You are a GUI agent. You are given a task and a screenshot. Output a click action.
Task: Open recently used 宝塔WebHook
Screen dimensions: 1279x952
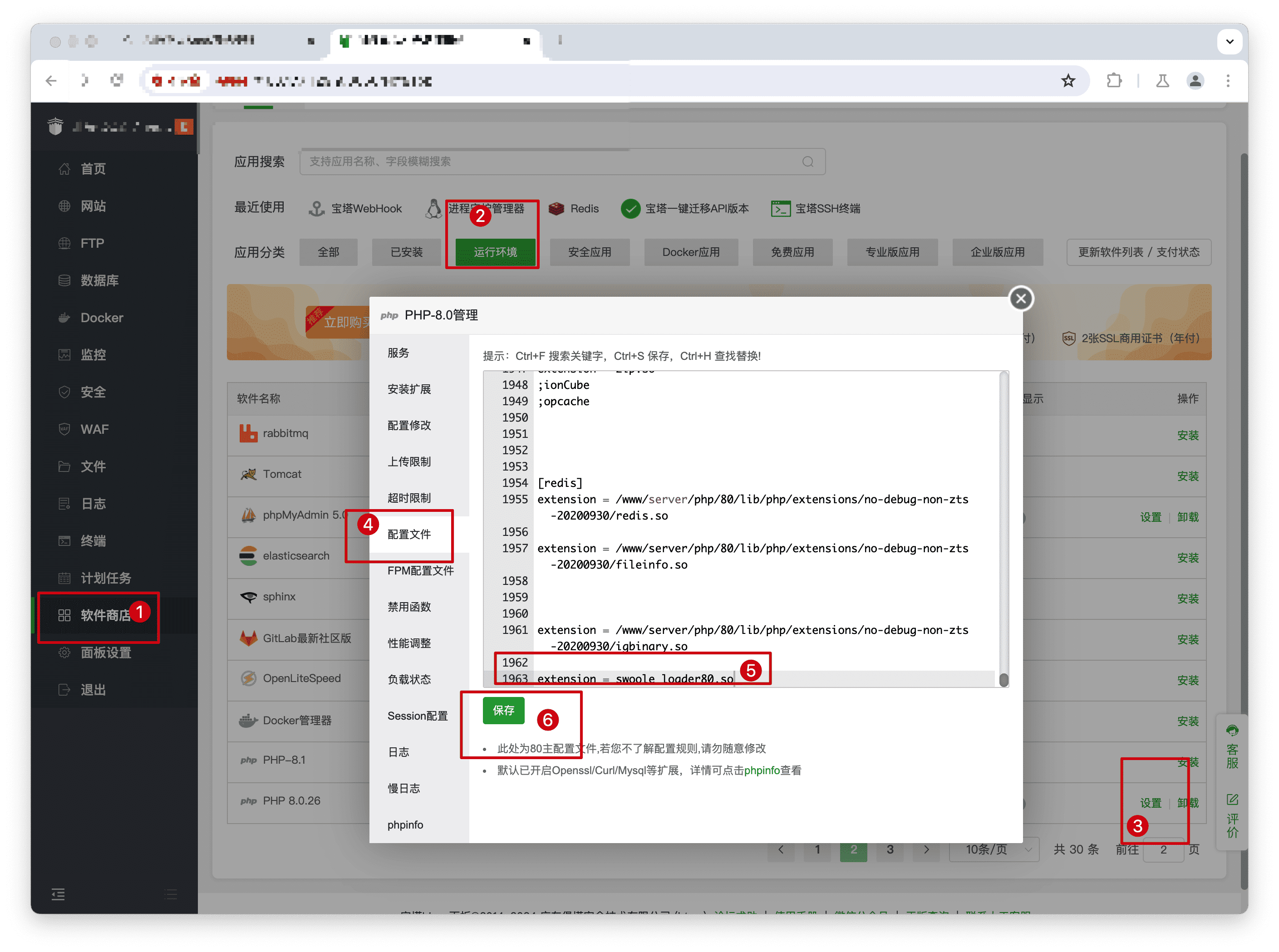pos(355,209)
